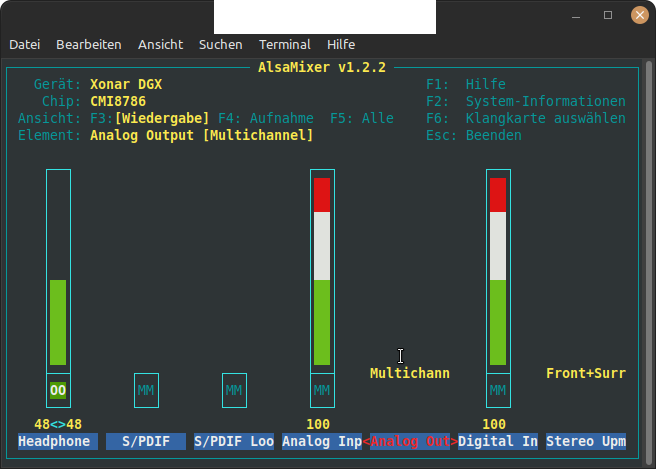This screenshot has height=469, width=656.
Task: Click the Headphone volume bar
Action: (58, 271)
